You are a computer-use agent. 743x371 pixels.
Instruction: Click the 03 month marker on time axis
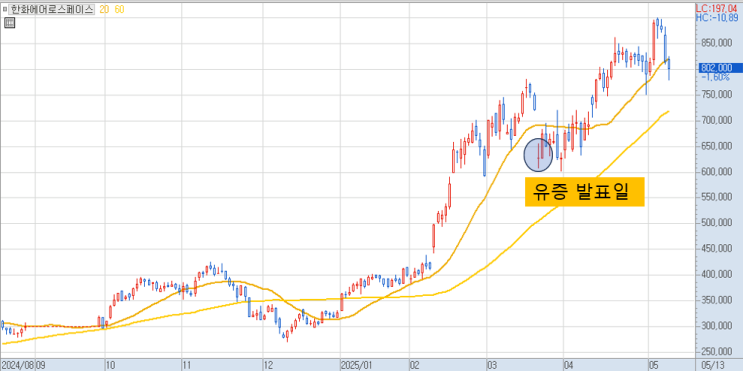click(x=492, y=365)
